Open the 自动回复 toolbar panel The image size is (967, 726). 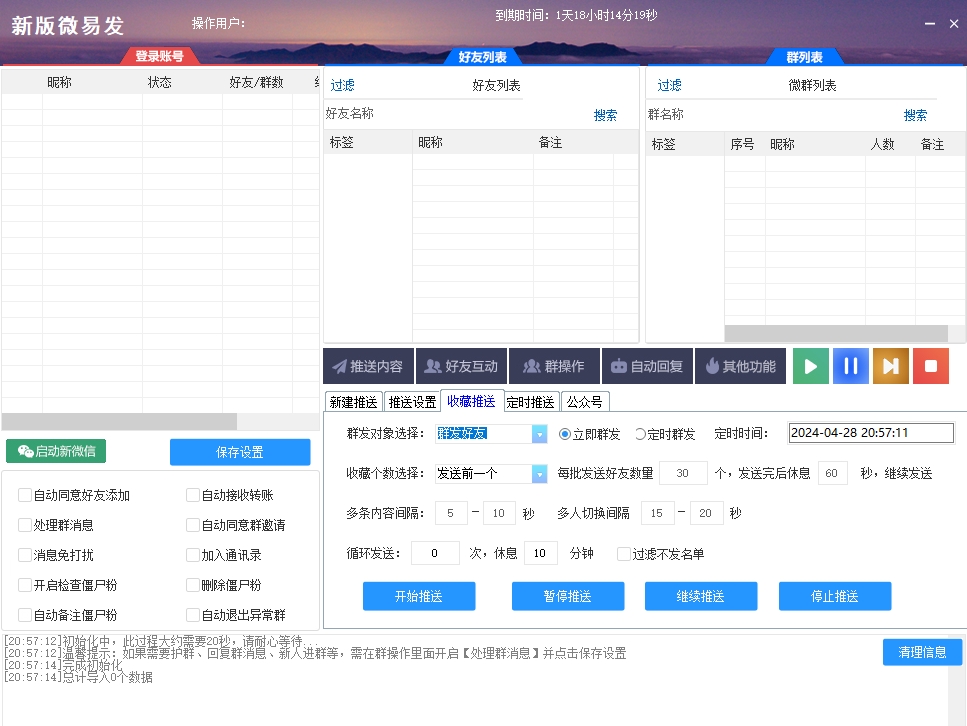(x=647, y=365)
